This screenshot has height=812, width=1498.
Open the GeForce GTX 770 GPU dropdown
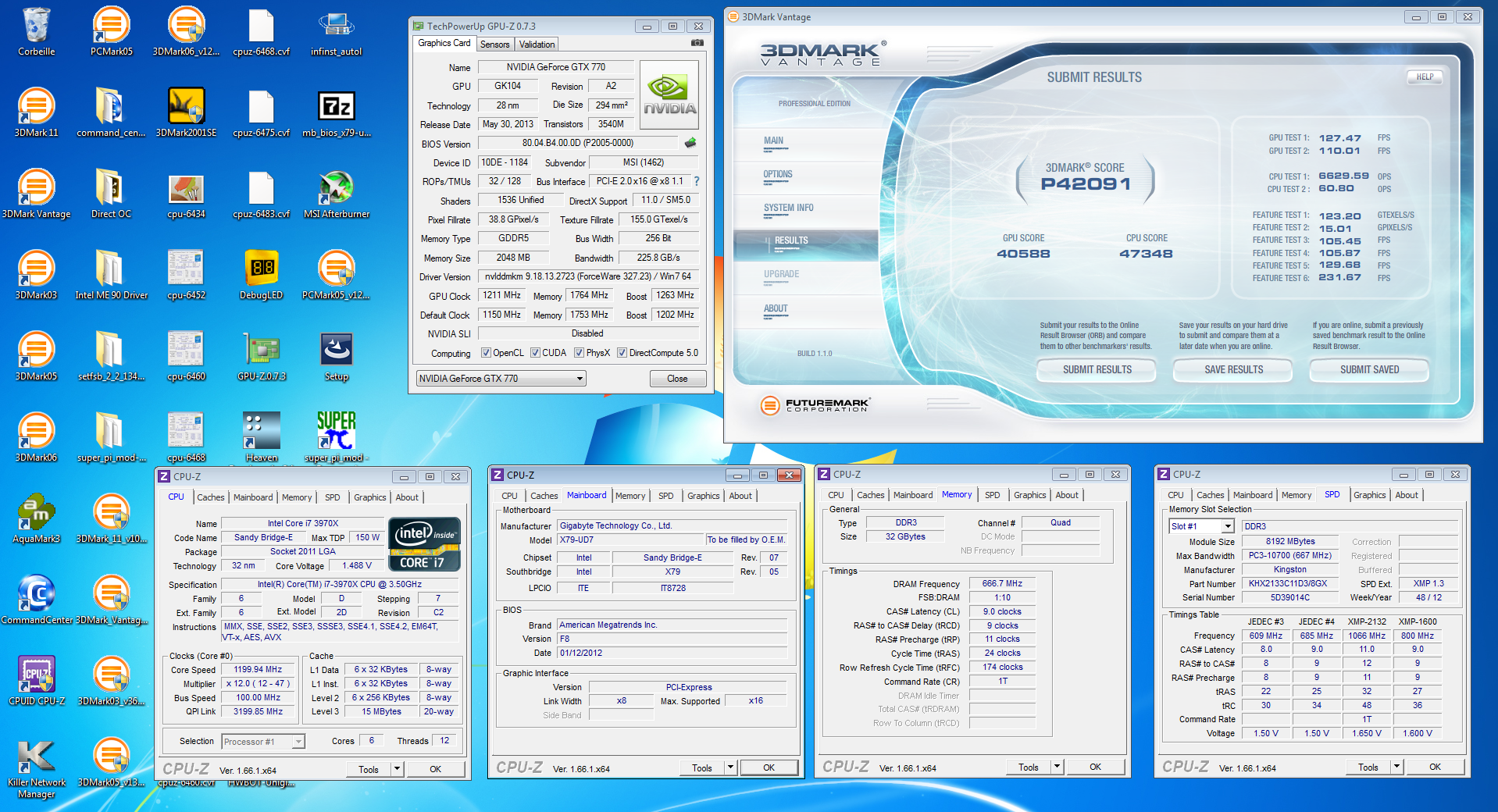point(501,379)
